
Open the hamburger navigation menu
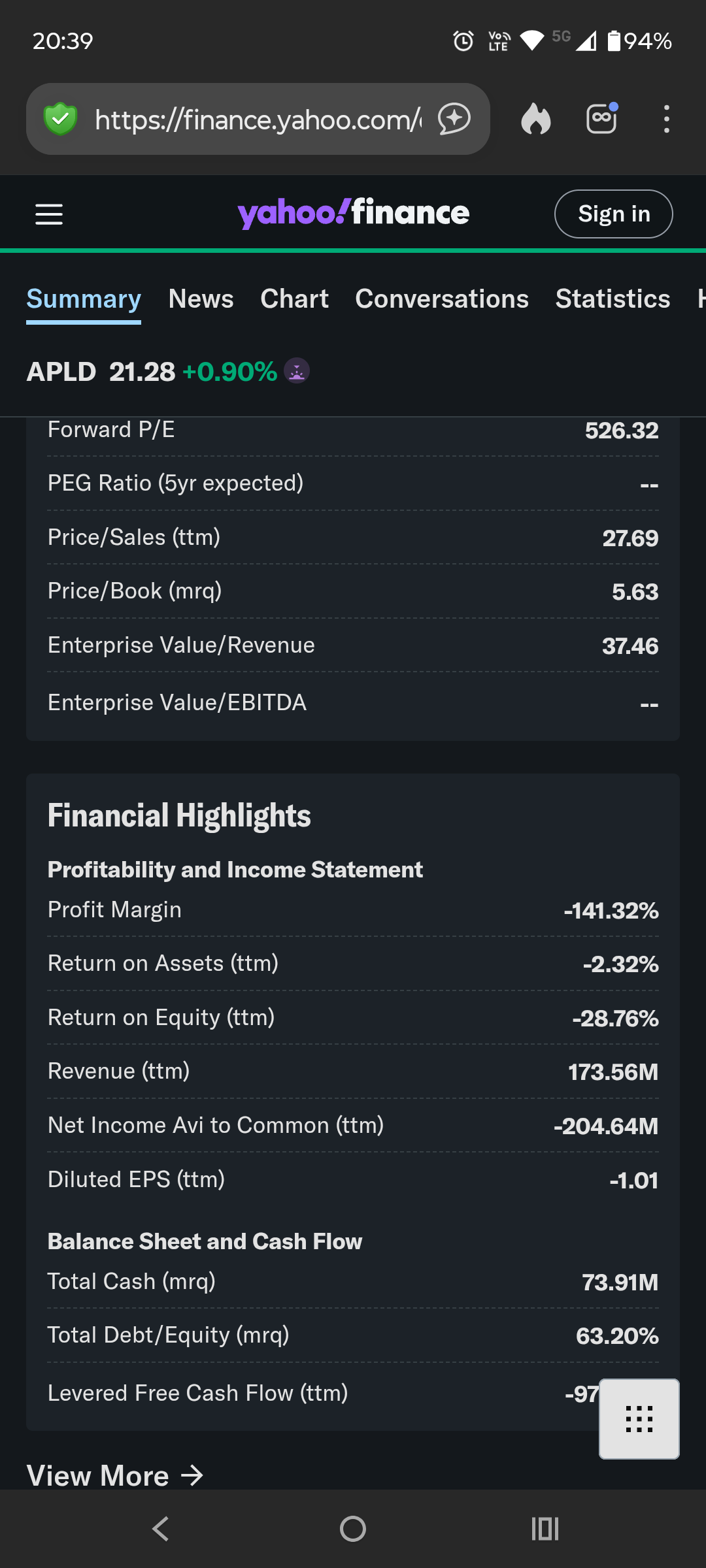[x=49, y=214]
